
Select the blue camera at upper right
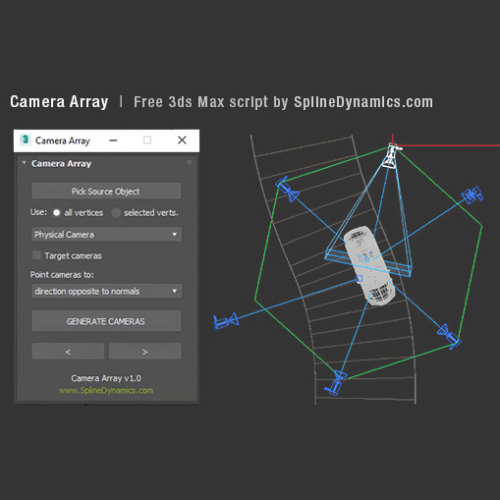point(472,195)
